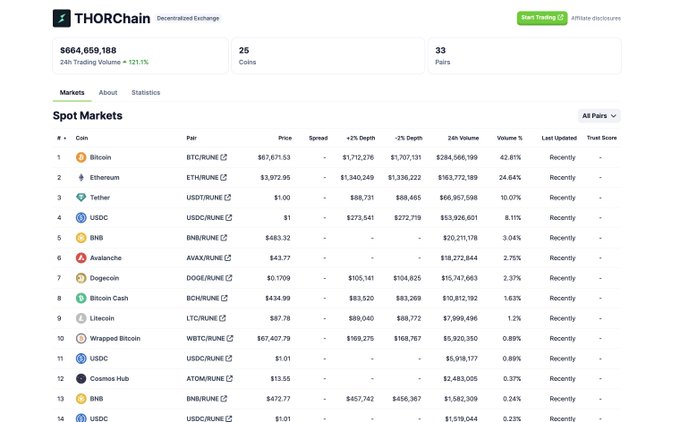This screenshot has width=680, height=422.
Task: Sort by the # column header
Action: click(61, 138)
